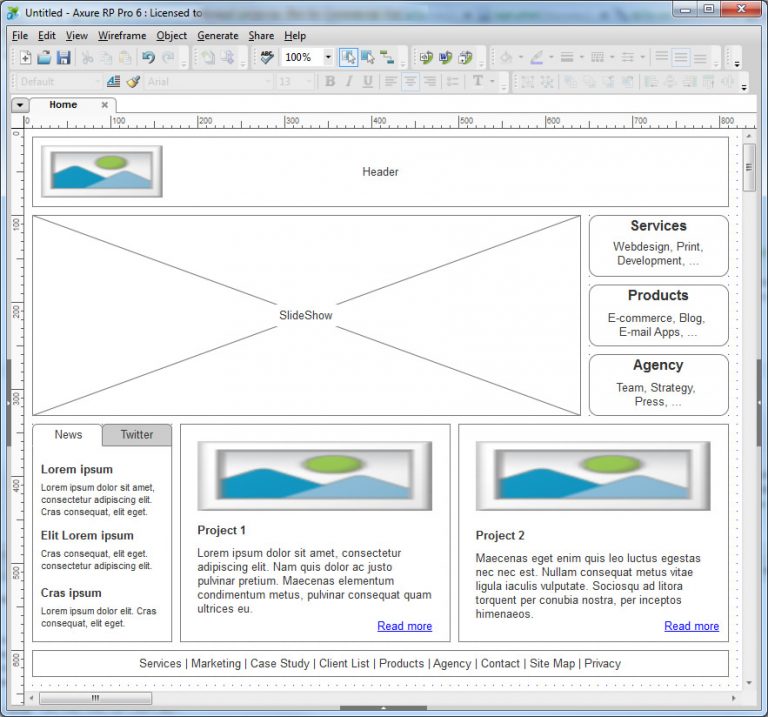The image size is (768, 717).
Task: Click the horizontal scrollbar thumb
Action: pyautogui.click(x=96, y=698)
